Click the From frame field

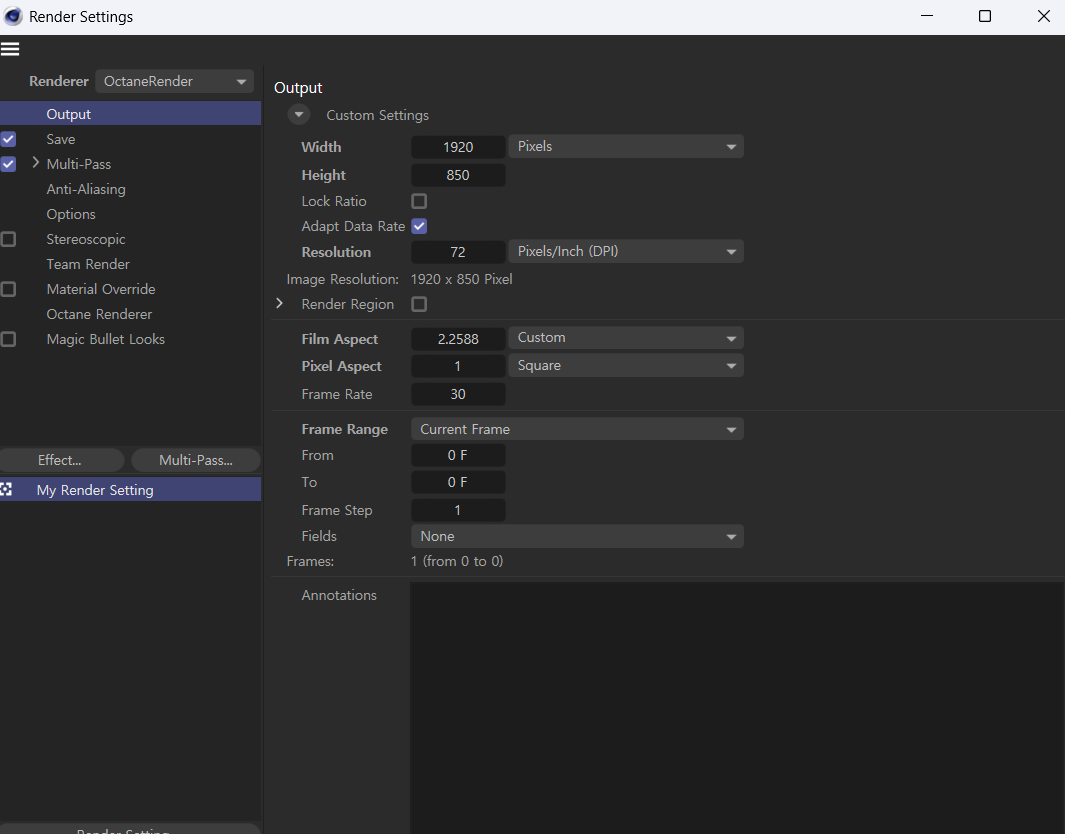point(458,455)
